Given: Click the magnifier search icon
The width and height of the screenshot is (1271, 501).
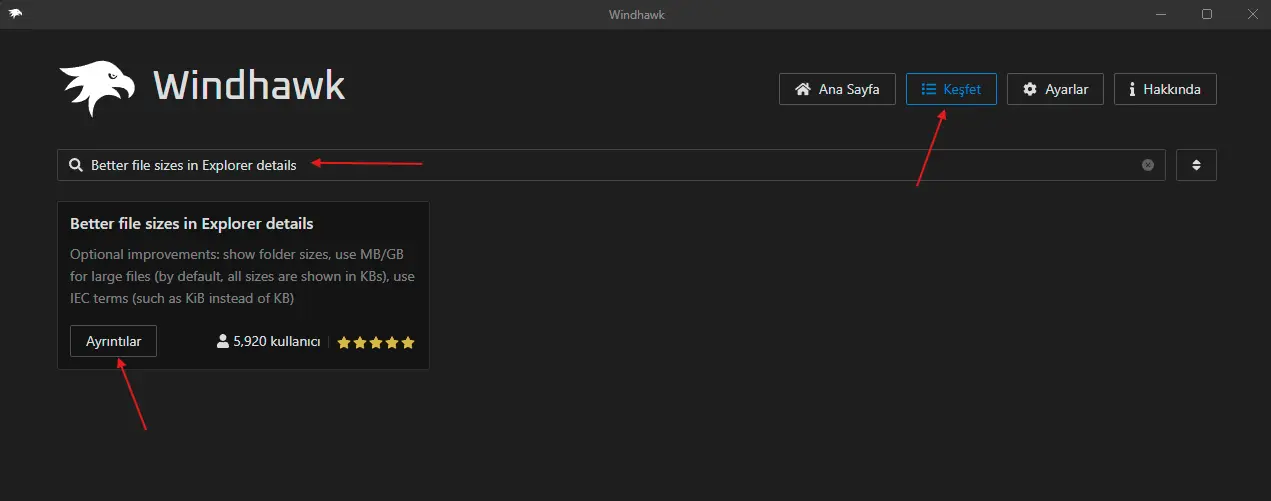Looking at the screenshot, I should (x=75, y=165).
